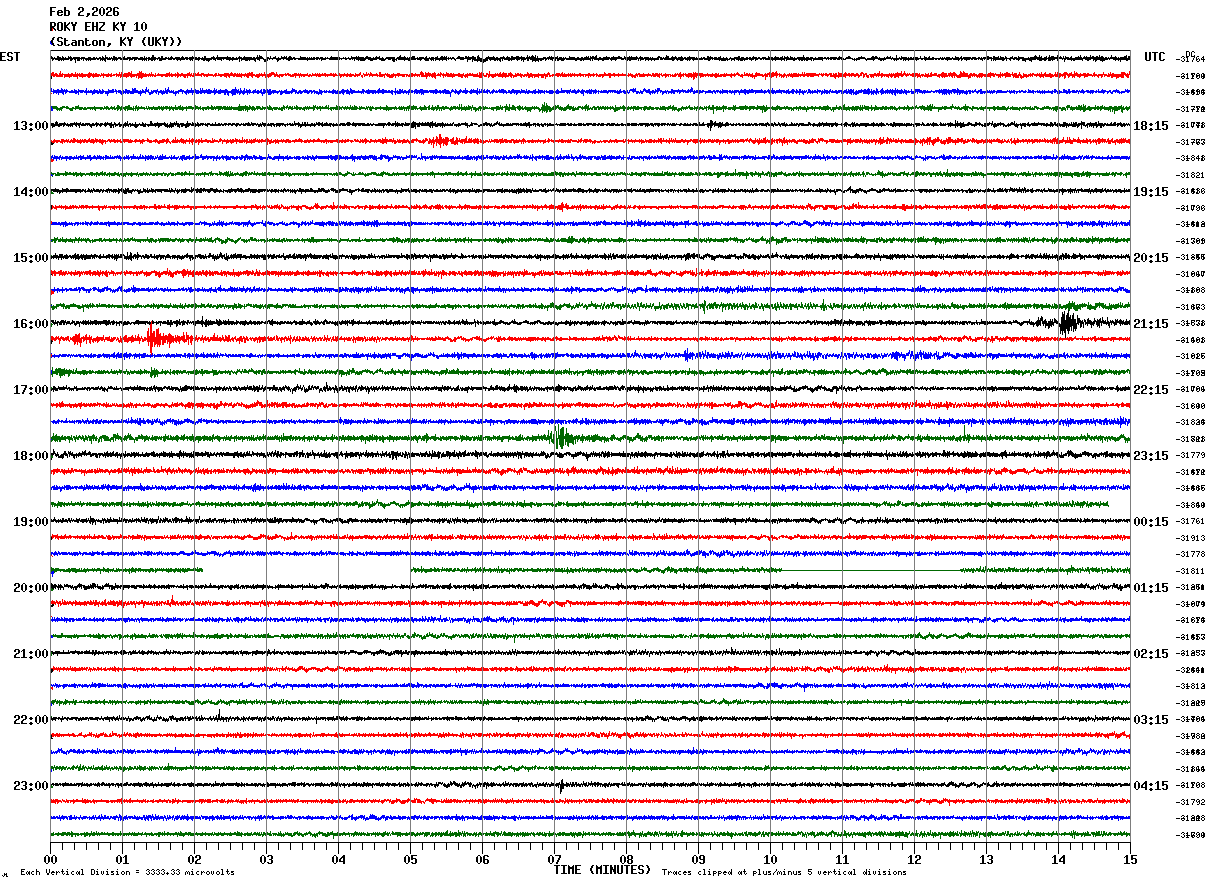Click minute tick label '05' on time axis
The height and width of the screenshot is (886, 1210).
410,860
